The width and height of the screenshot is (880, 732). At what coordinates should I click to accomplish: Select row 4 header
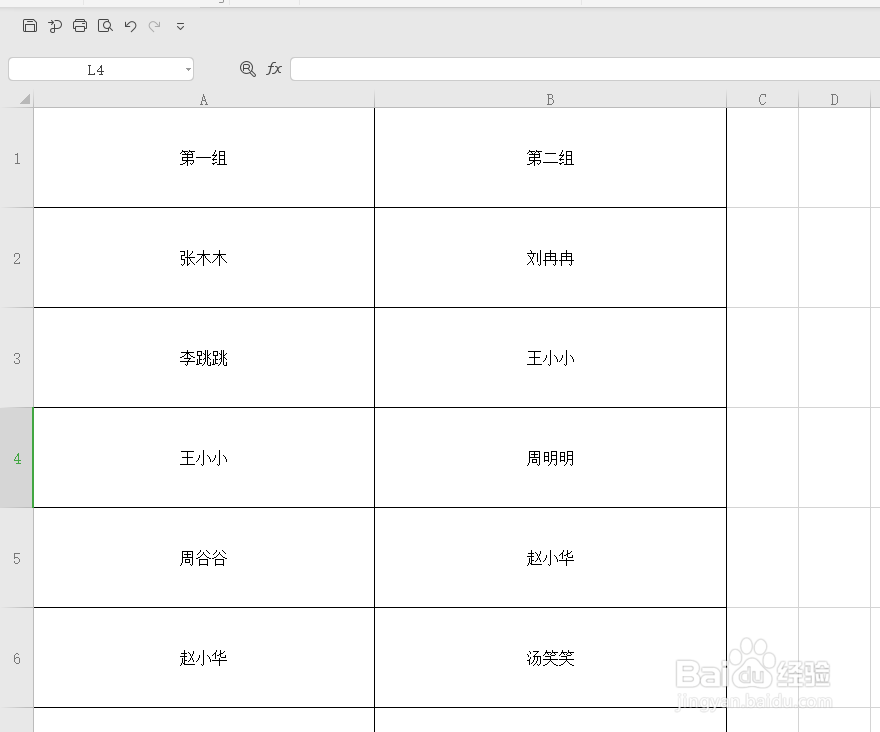(x=17, y=458)
